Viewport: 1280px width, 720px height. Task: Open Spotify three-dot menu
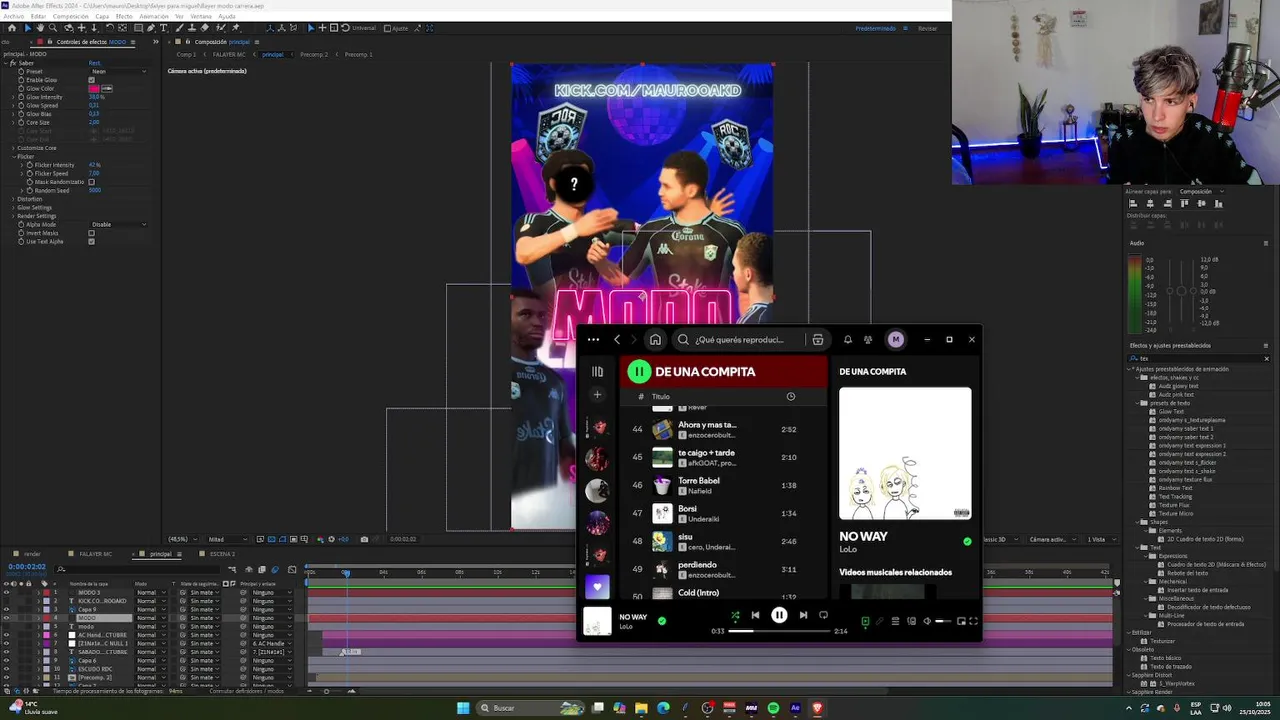click(593, 340)
